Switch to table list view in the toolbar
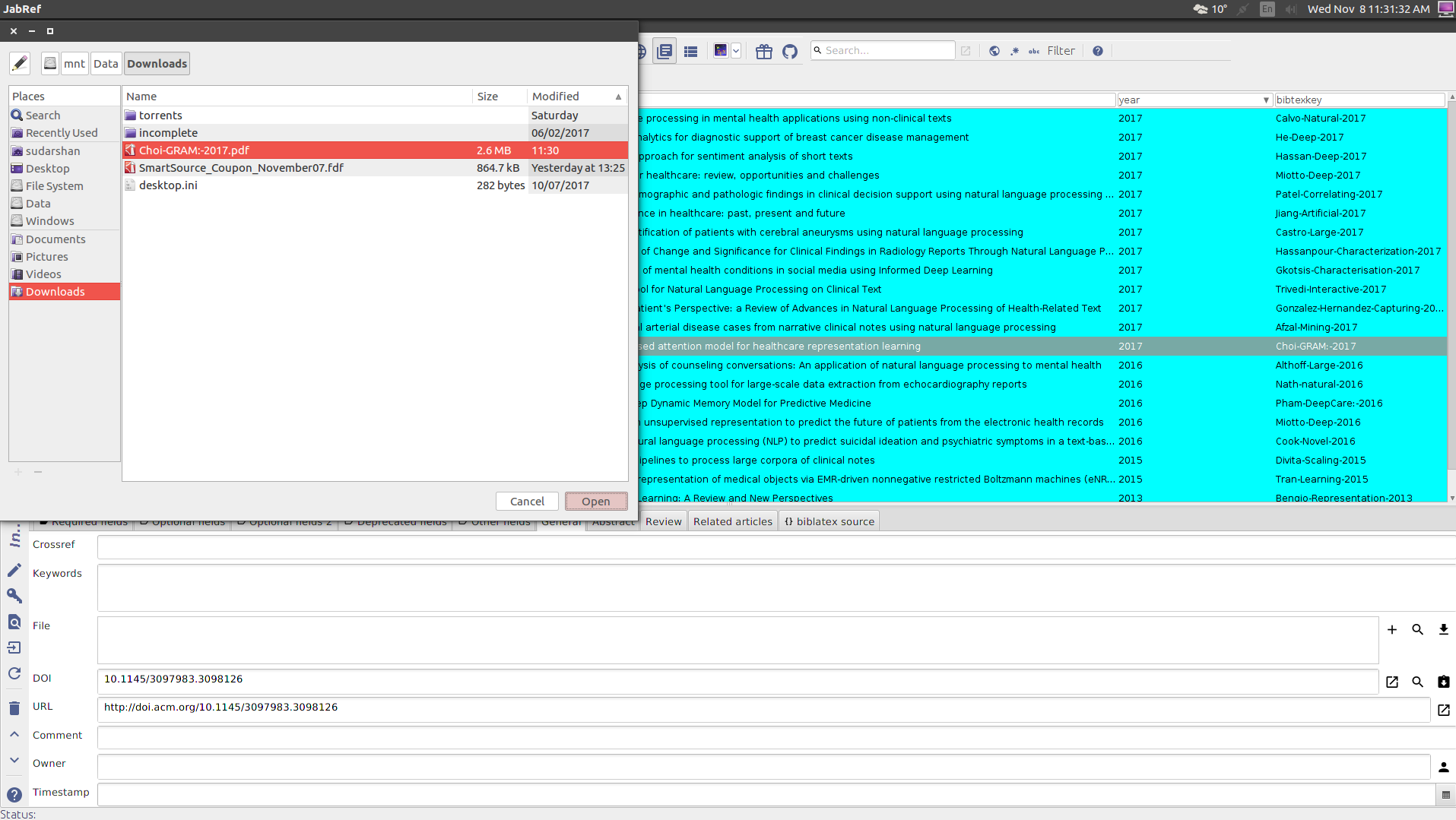Image resolution: width=1456 pixels, height=820 pixels. point(690,50)
